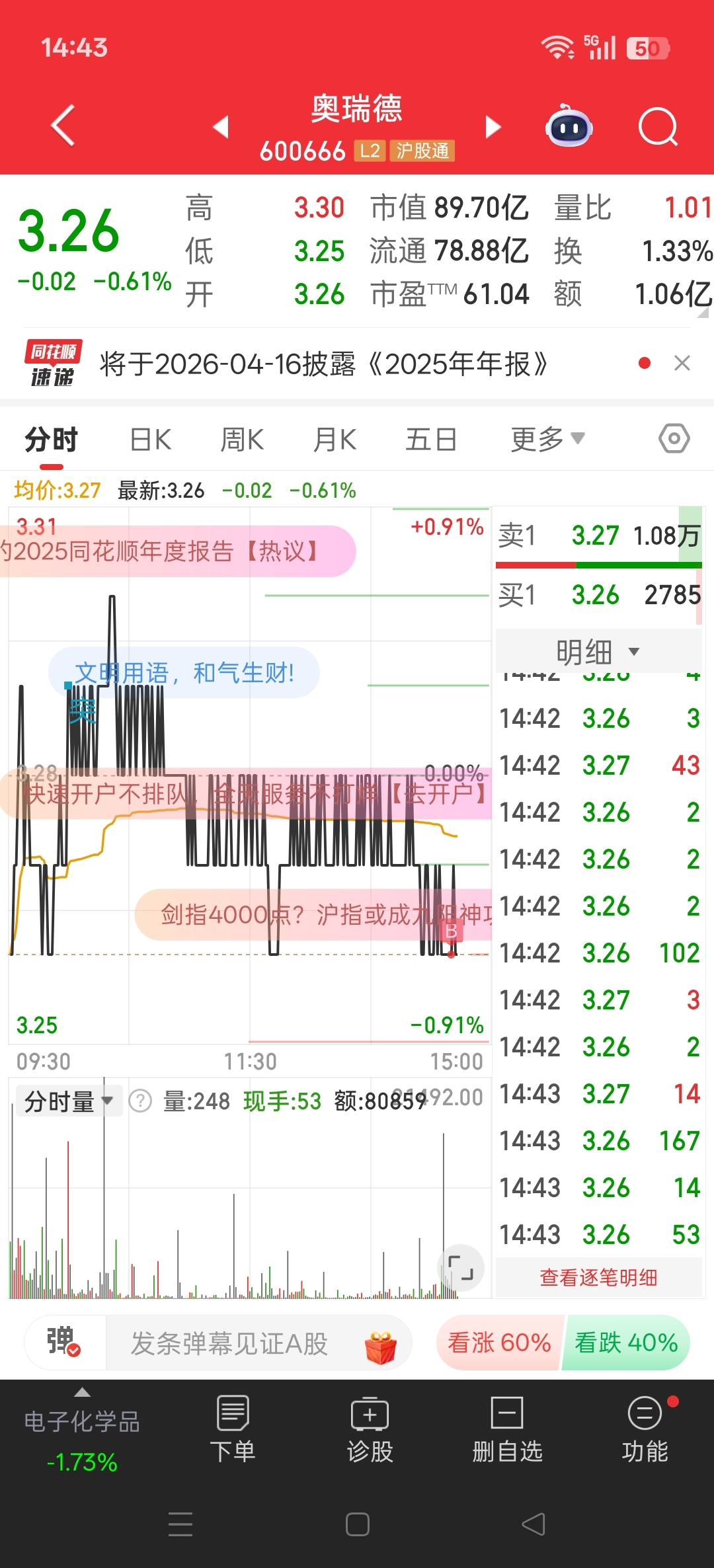Go to next stock with right triangle
Image resolution: width=714 pixels, height=1568 pixels.
[493, 126]
